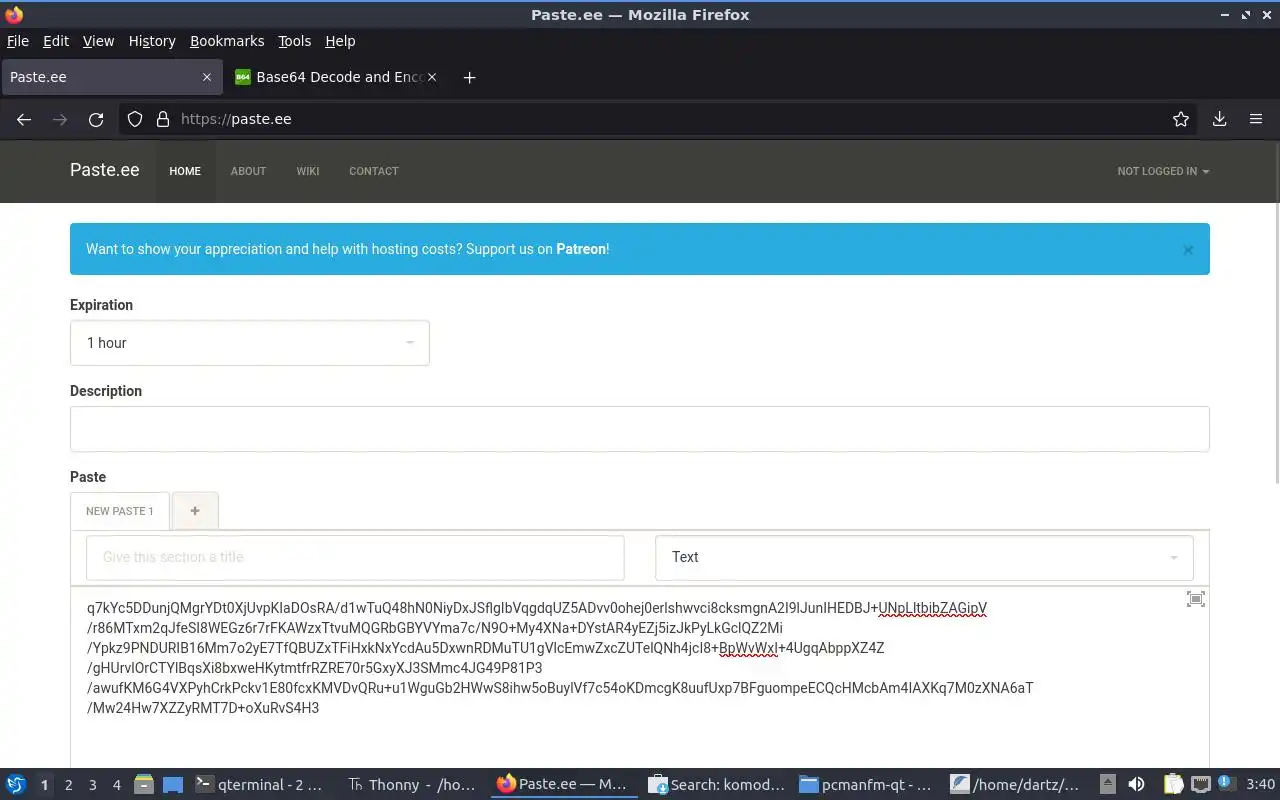The image size is (1280, 800).
Task: Focus the Description input field
Action: [640, 429]
